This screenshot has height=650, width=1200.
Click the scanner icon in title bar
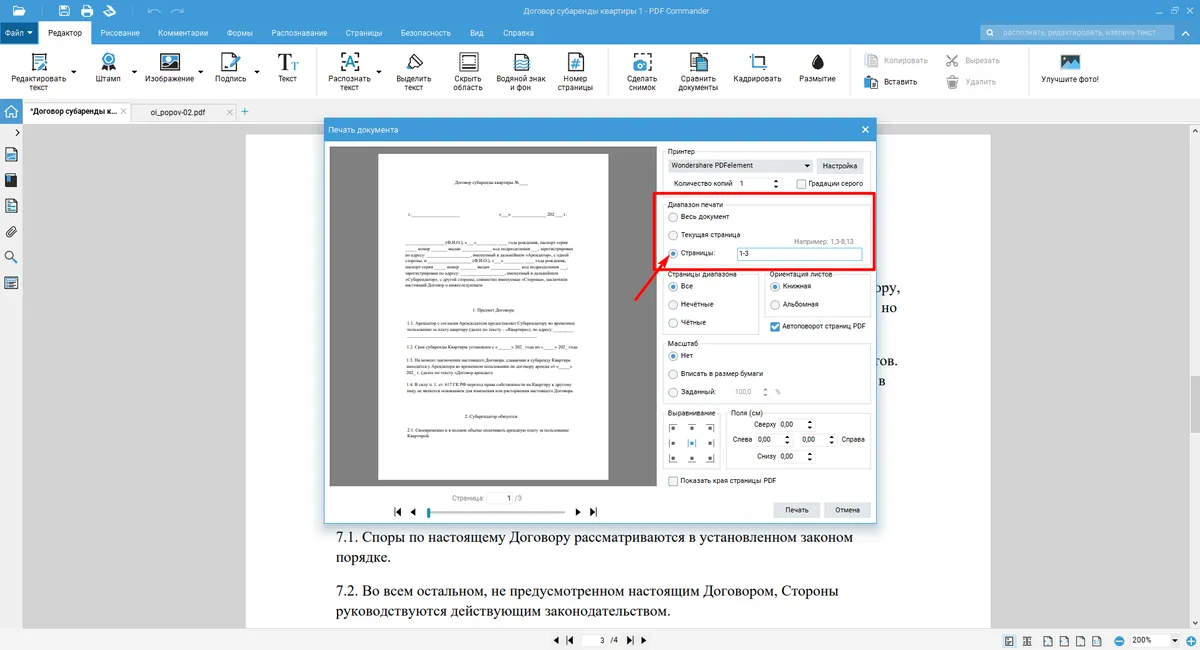coord(109,11)
